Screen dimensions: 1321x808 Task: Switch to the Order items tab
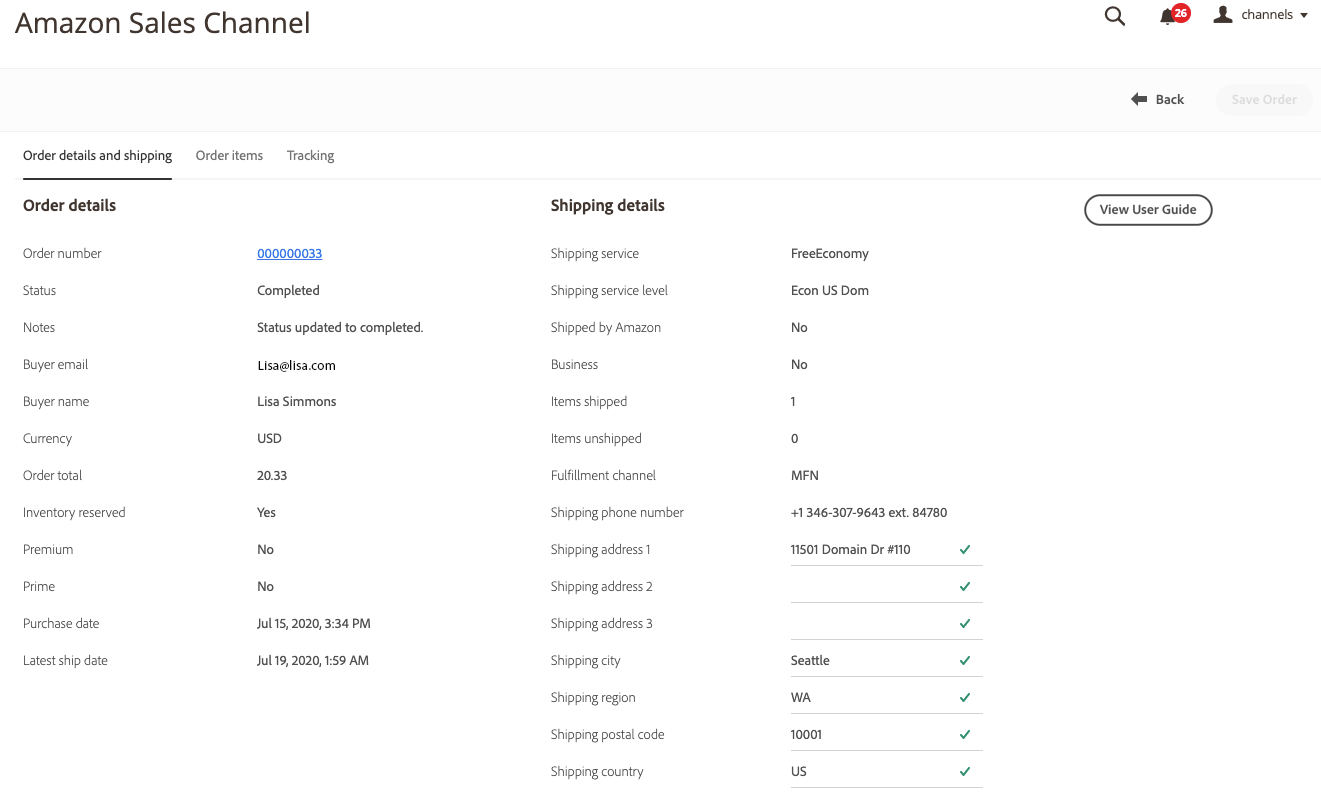(229, 156)
